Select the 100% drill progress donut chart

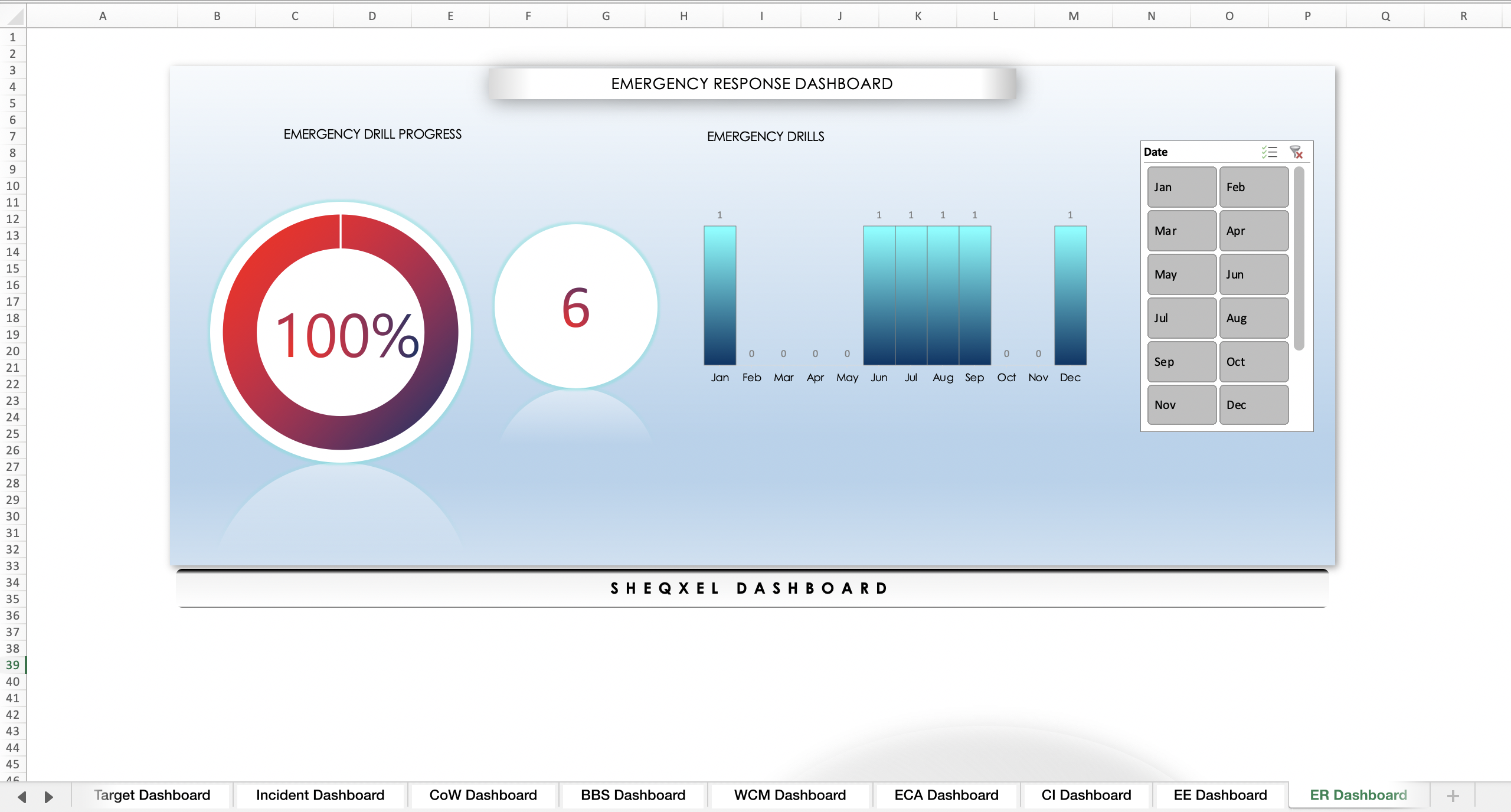[x=341, y=330]
